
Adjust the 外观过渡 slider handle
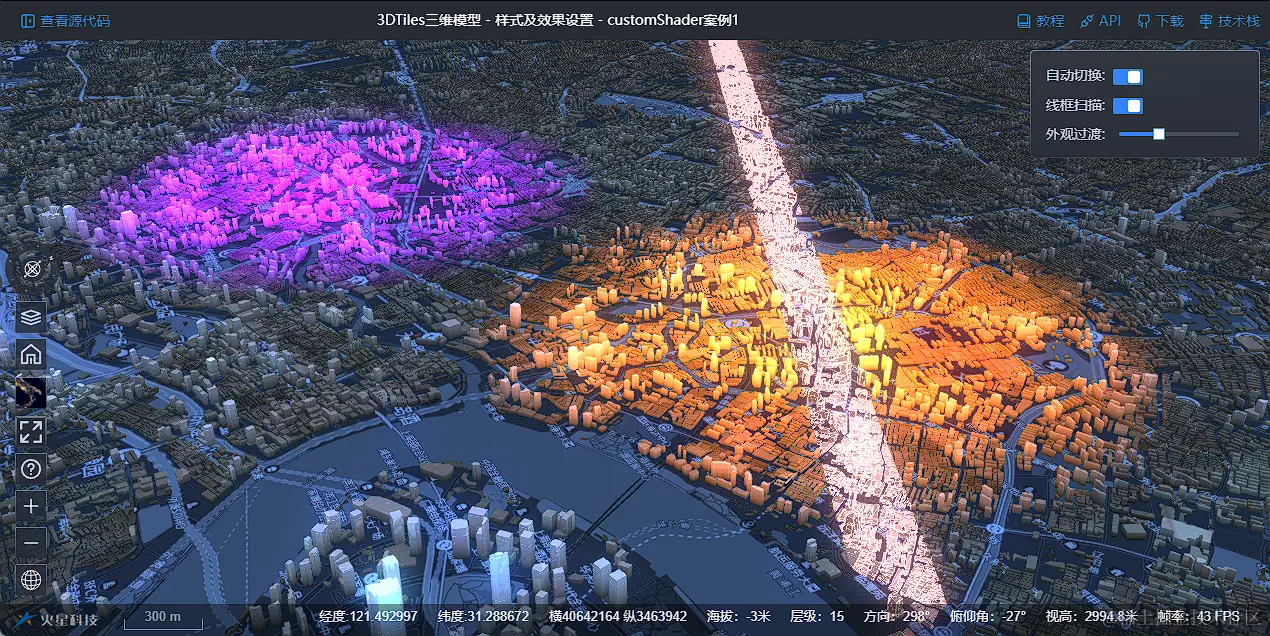pyautogui.click(x=1159, y=134)
